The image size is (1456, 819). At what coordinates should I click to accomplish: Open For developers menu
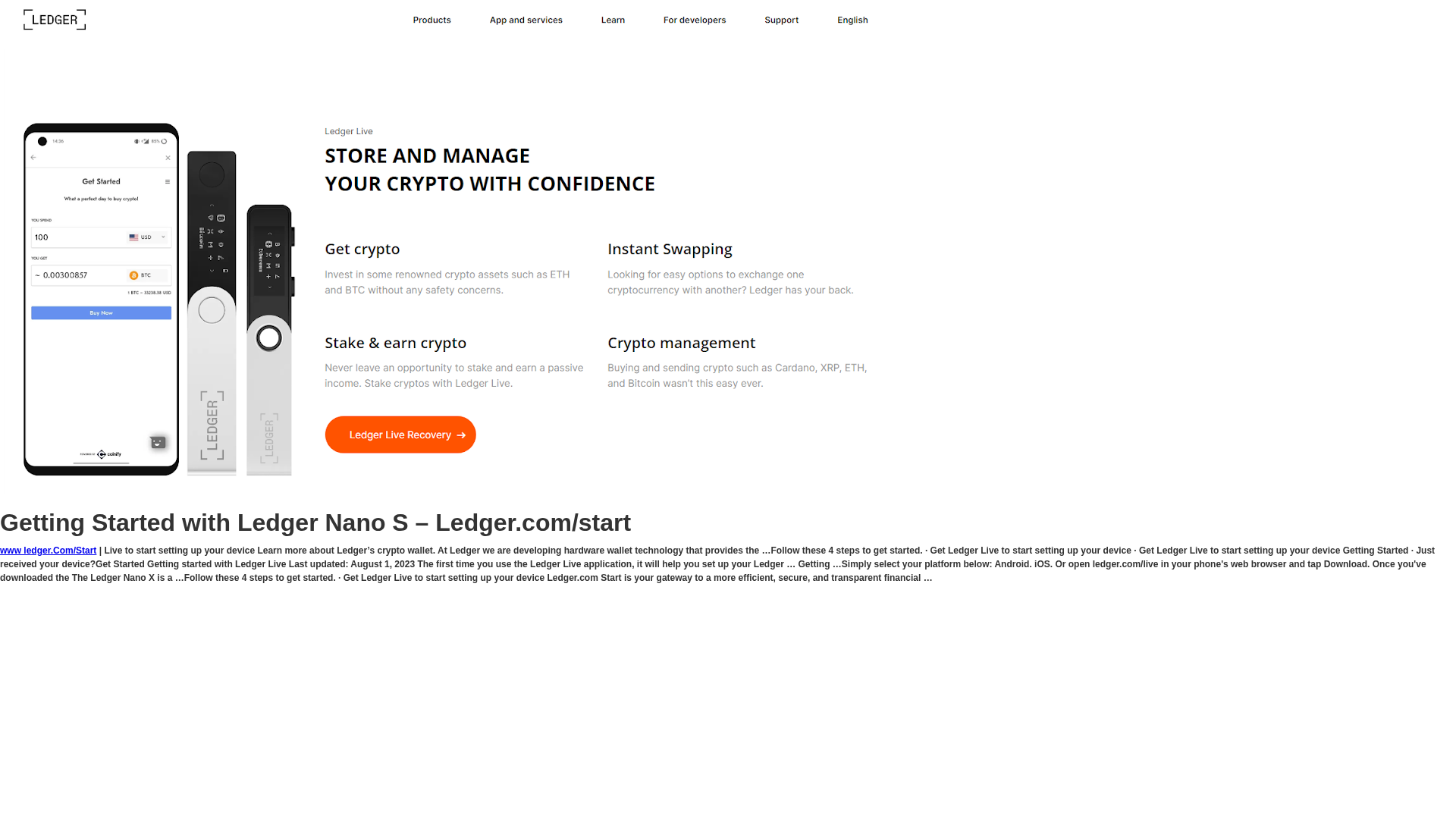coord(695,20)
